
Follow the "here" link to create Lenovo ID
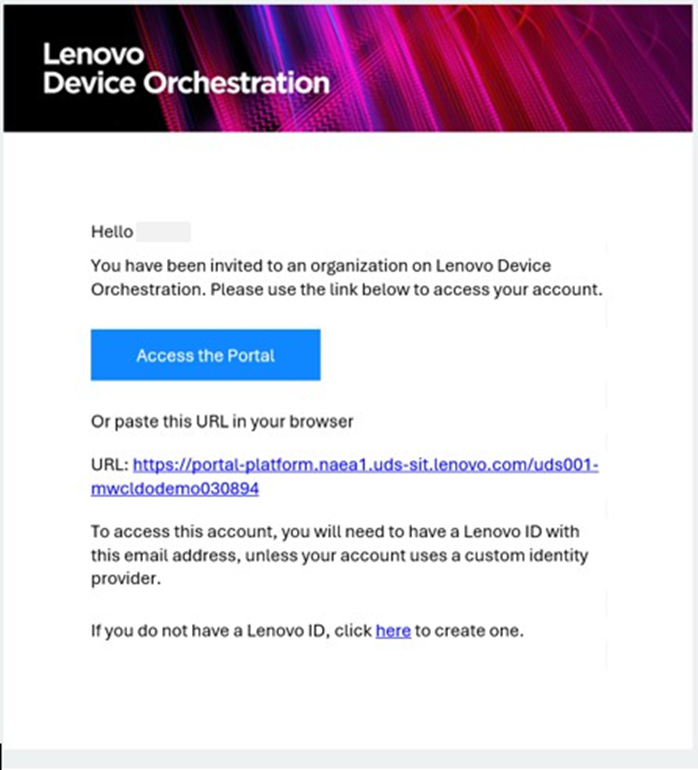click(393, 631)
